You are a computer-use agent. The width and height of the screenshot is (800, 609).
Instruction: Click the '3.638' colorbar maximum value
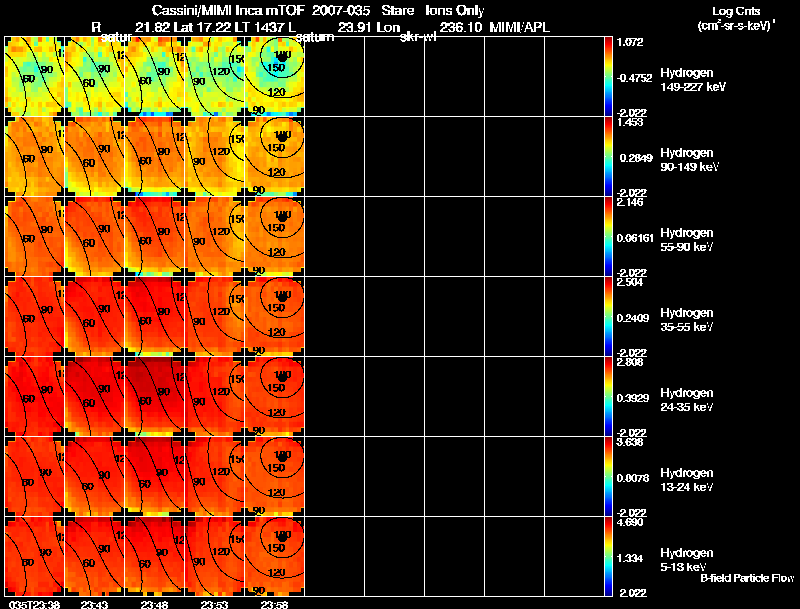pos(630,442)
